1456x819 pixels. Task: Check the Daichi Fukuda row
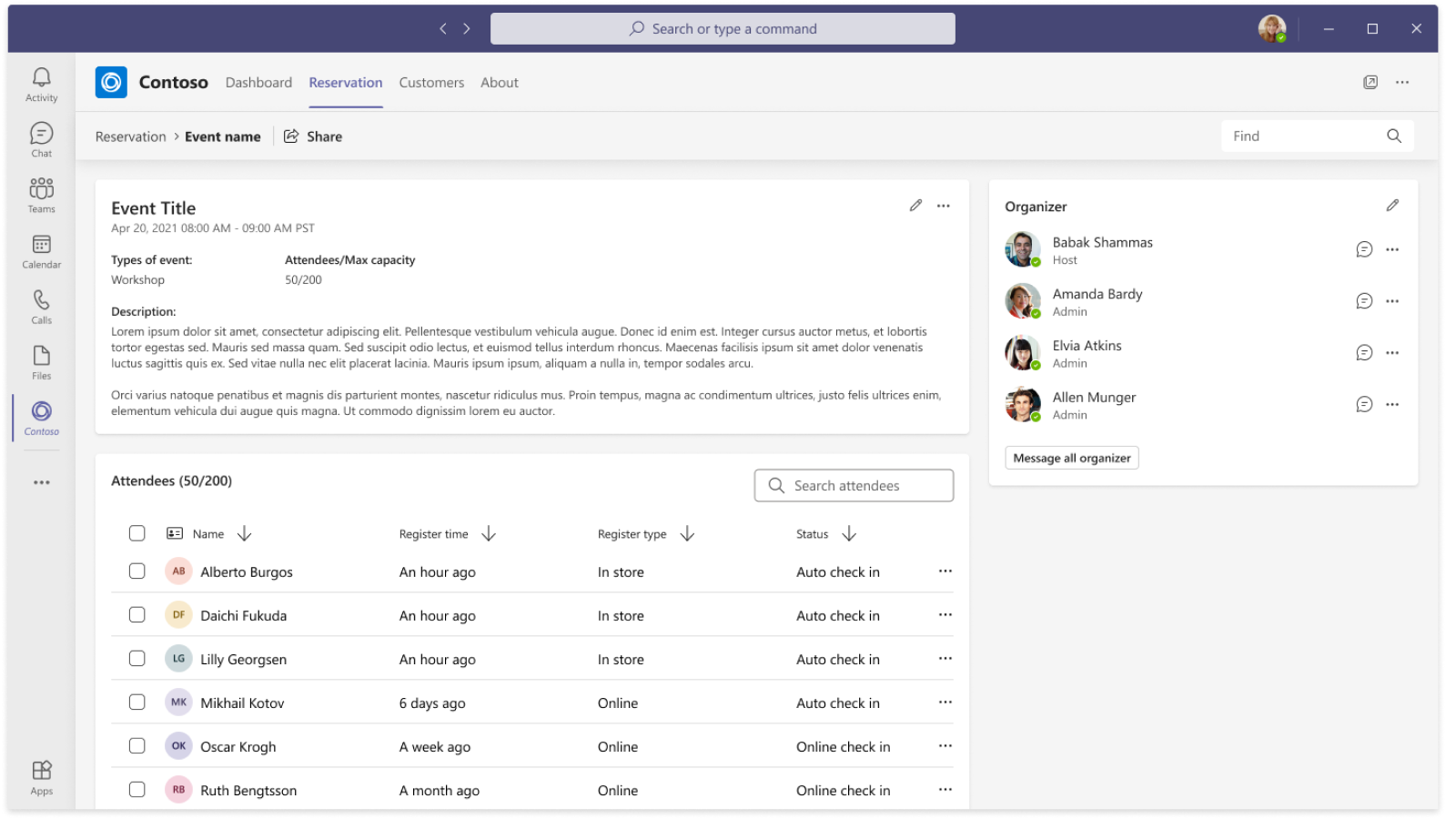click(136, 615)
